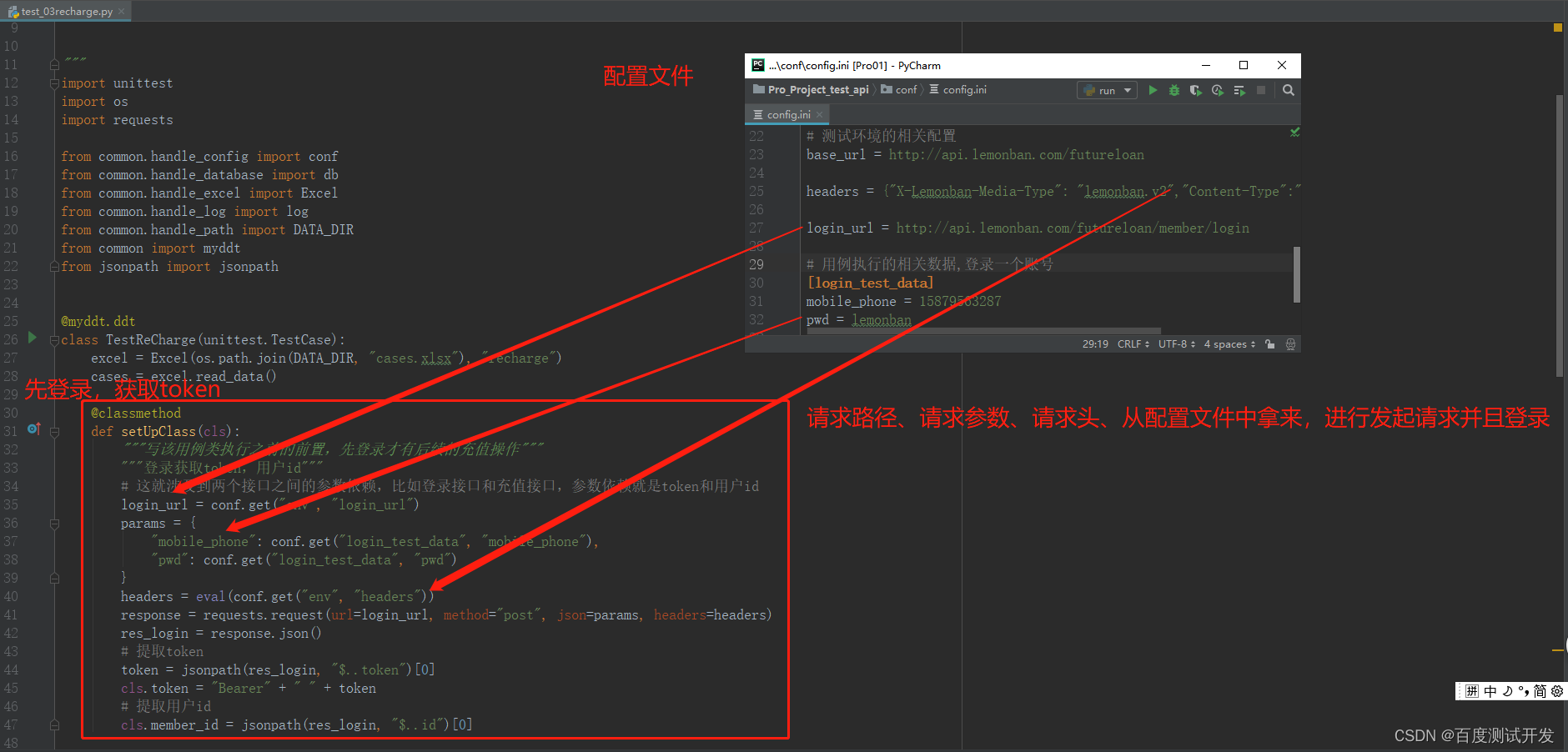Viewport: 1568px width, 752px height.
Task: Click the gray stop button icon
Action: tap(1261, 90)
